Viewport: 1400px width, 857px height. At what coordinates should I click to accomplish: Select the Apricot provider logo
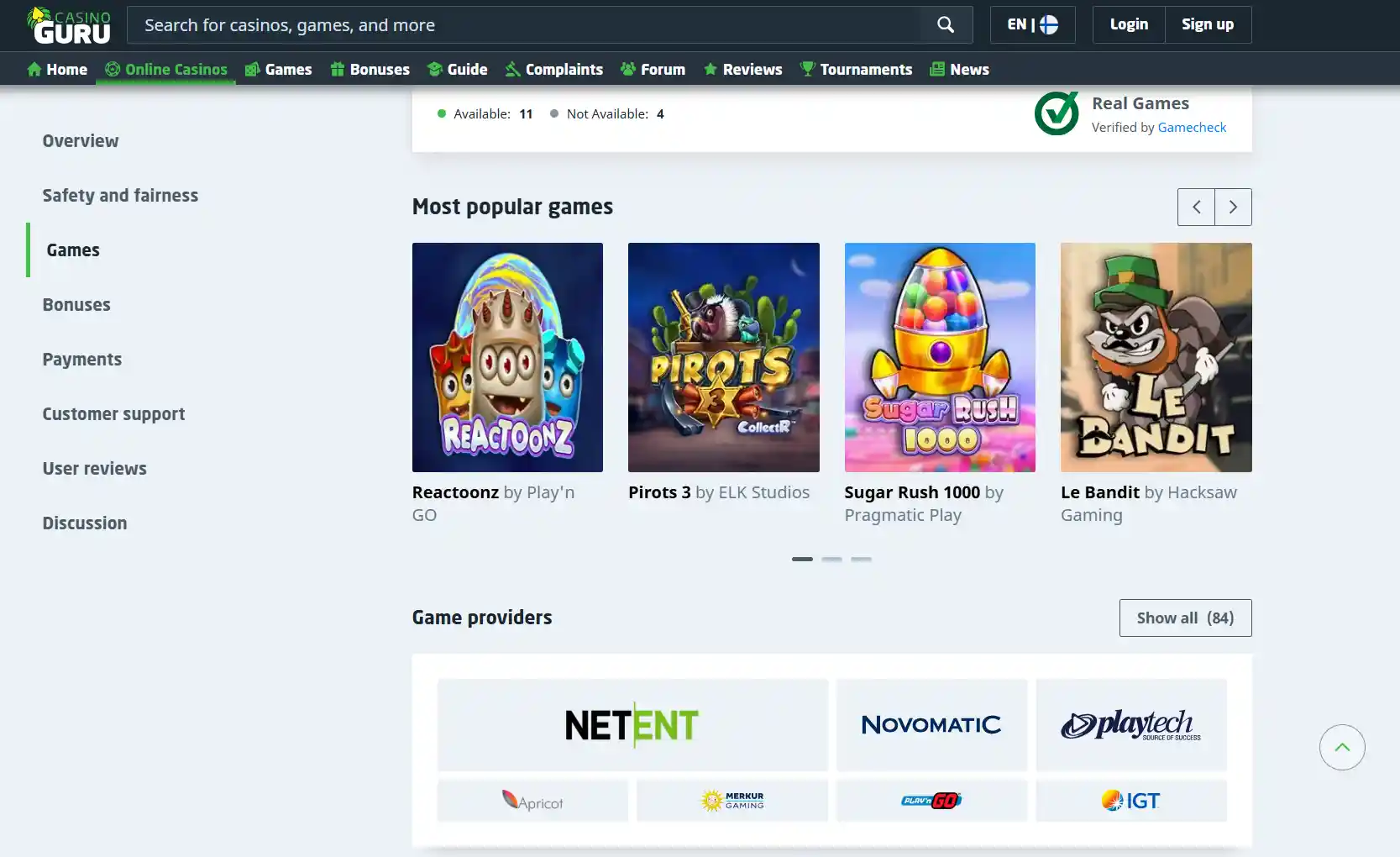coord(532,801)
